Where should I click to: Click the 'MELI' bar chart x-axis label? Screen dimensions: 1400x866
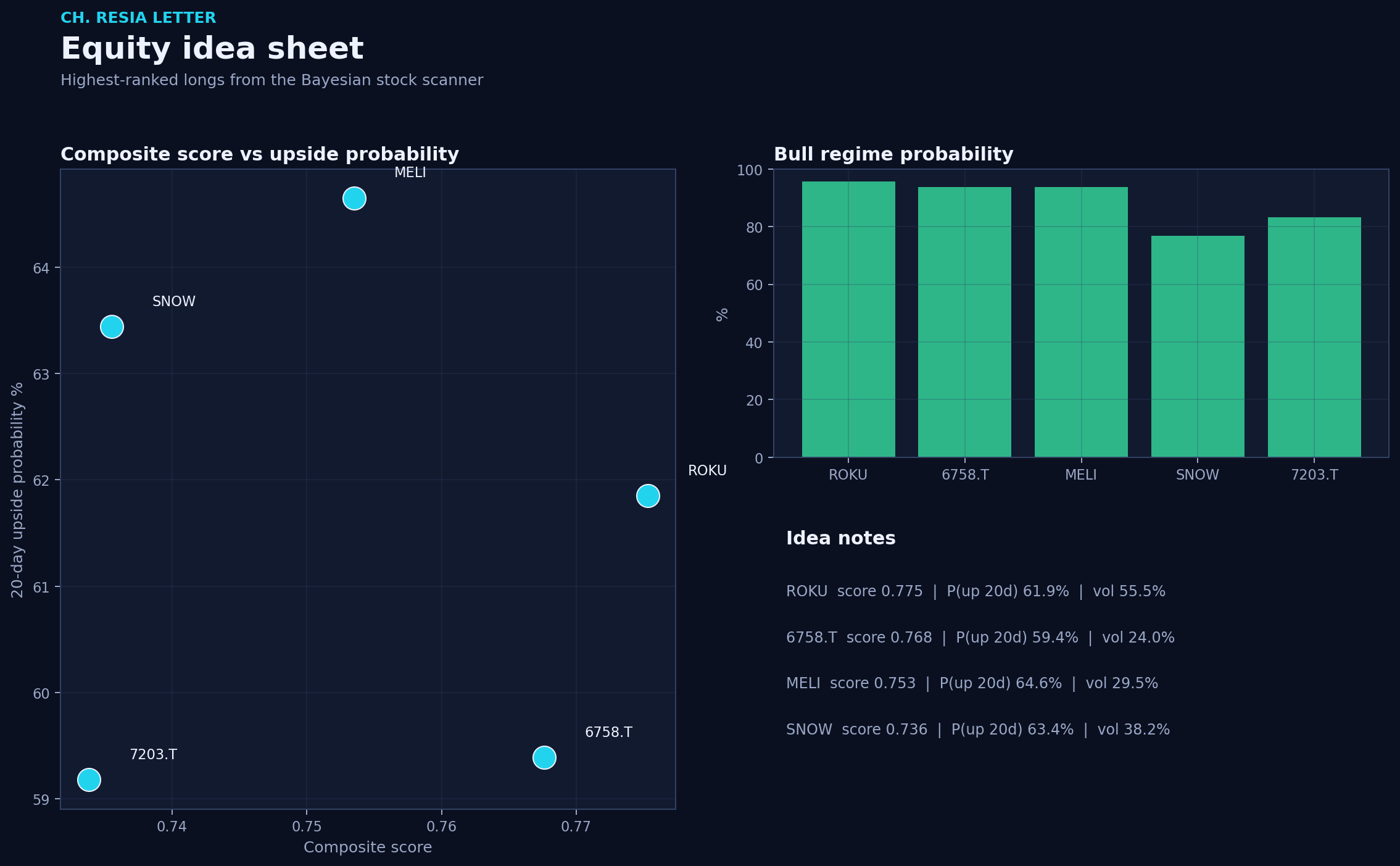coord(1081,475)
